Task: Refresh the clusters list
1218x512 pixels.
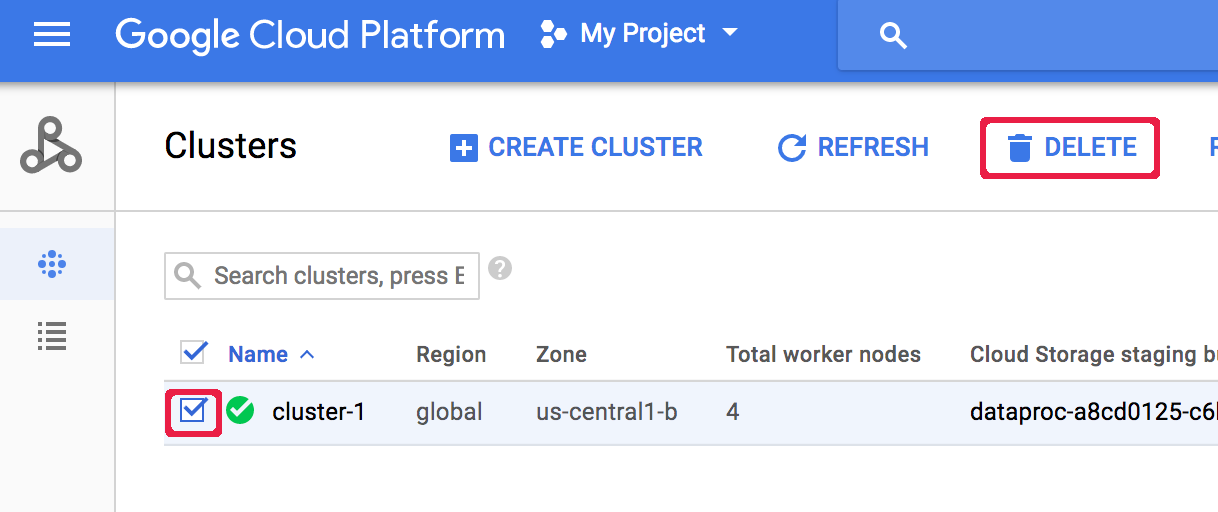Action: point(853,148)
